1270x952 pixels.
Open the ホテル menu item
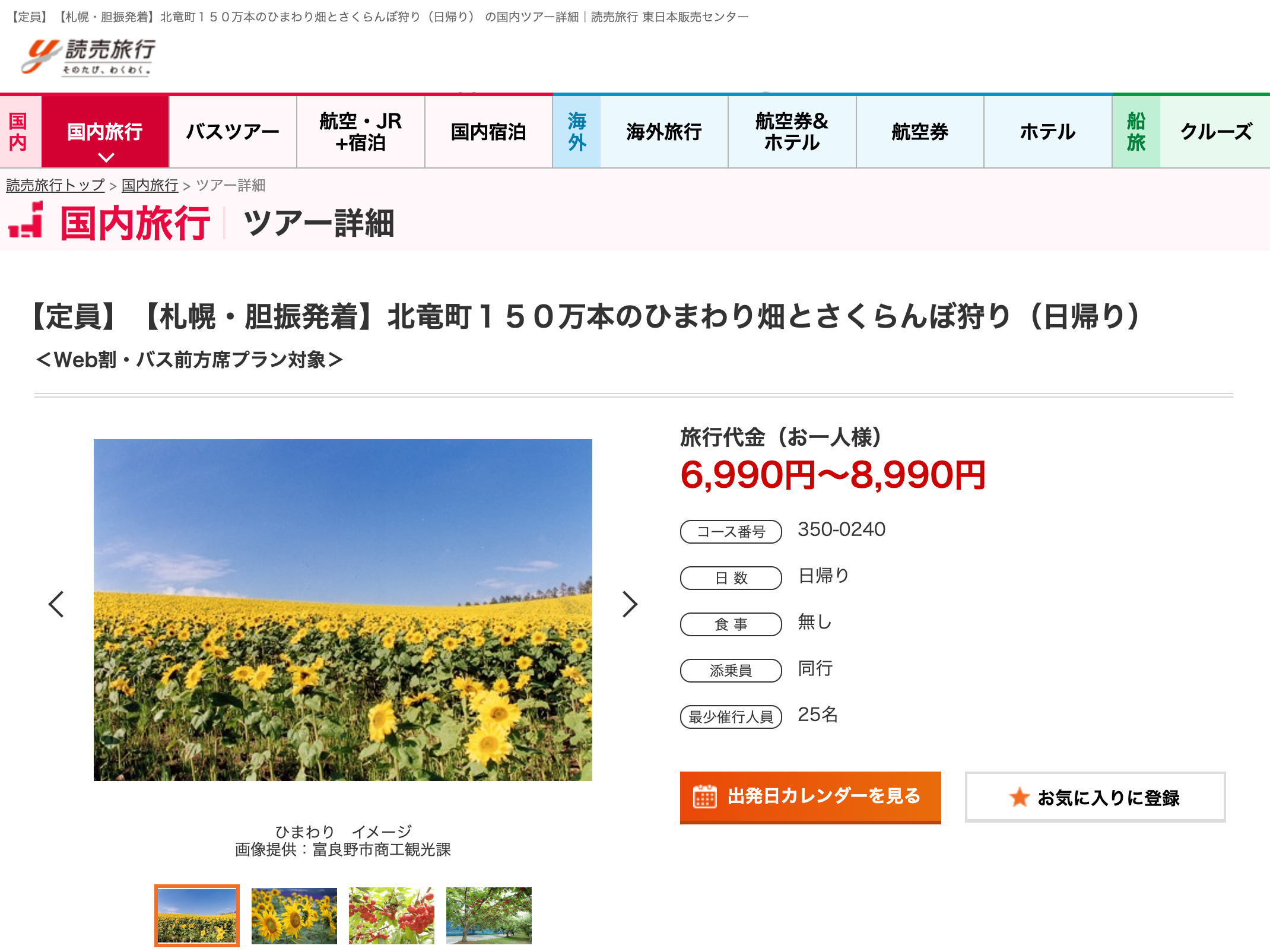[1047, 131]
